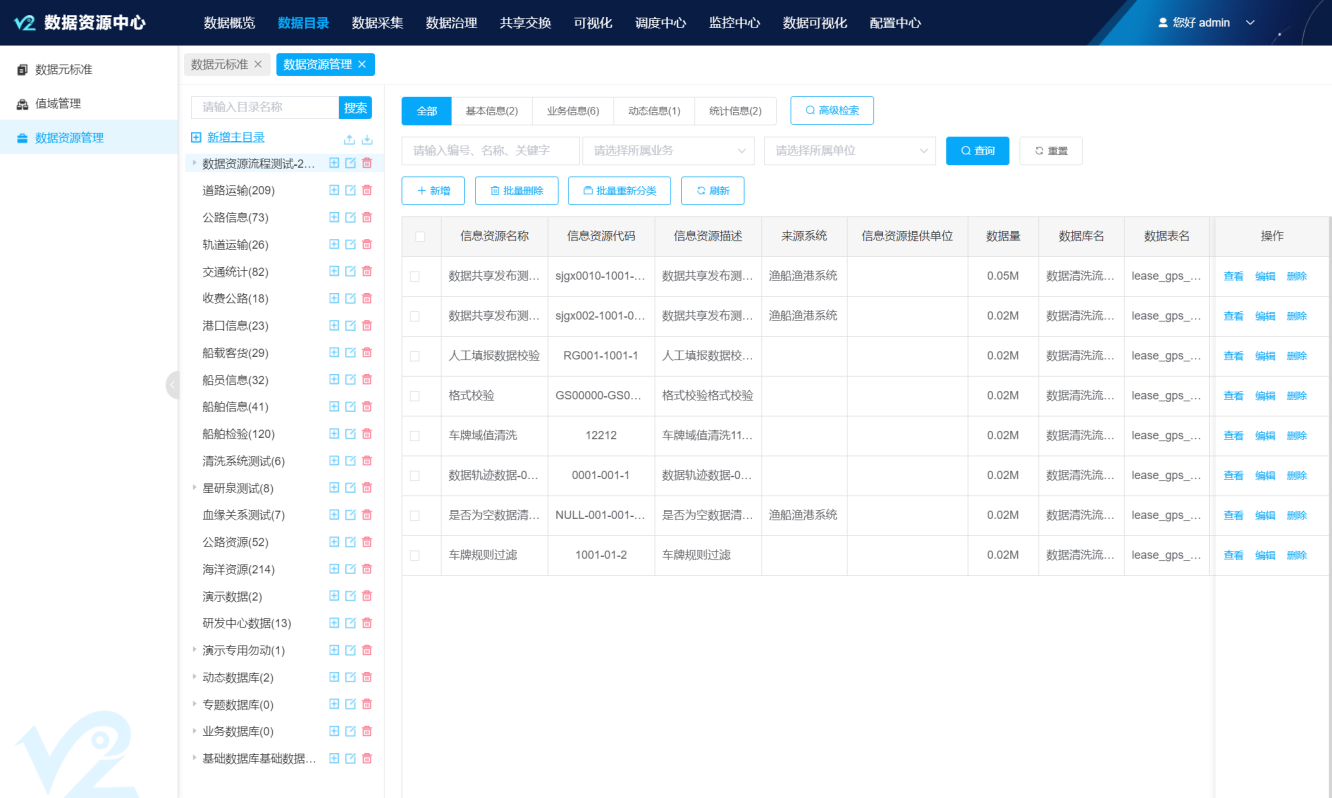Click edit icon next to 船舶检验(120)
Screen dimensions: 1332x798
[x=350, y=434]
